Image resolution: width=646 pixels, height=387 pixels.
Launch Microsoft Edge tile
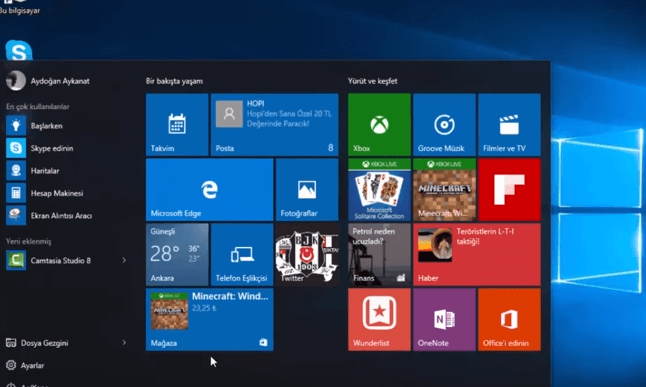[x=209, y=190]
